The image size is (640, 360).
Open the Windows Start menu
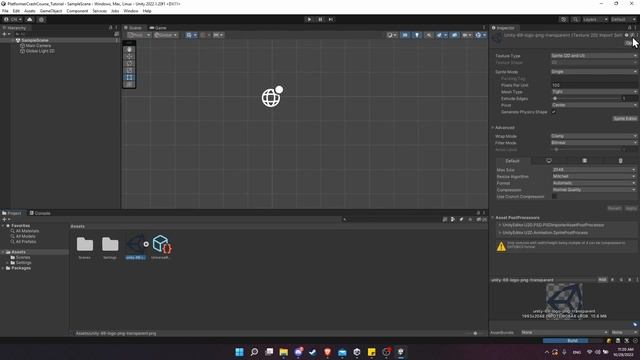point(239,352)
